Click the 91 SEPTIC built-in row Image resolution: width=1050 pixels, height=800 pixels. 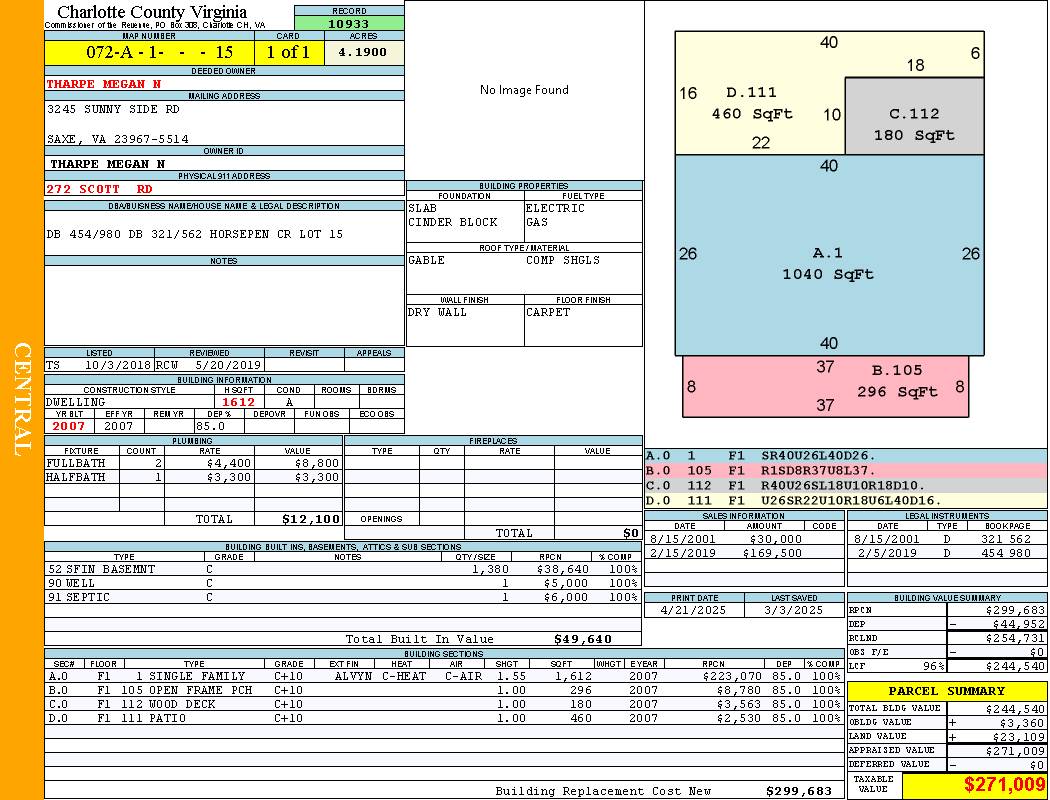(x=343, y=597)
